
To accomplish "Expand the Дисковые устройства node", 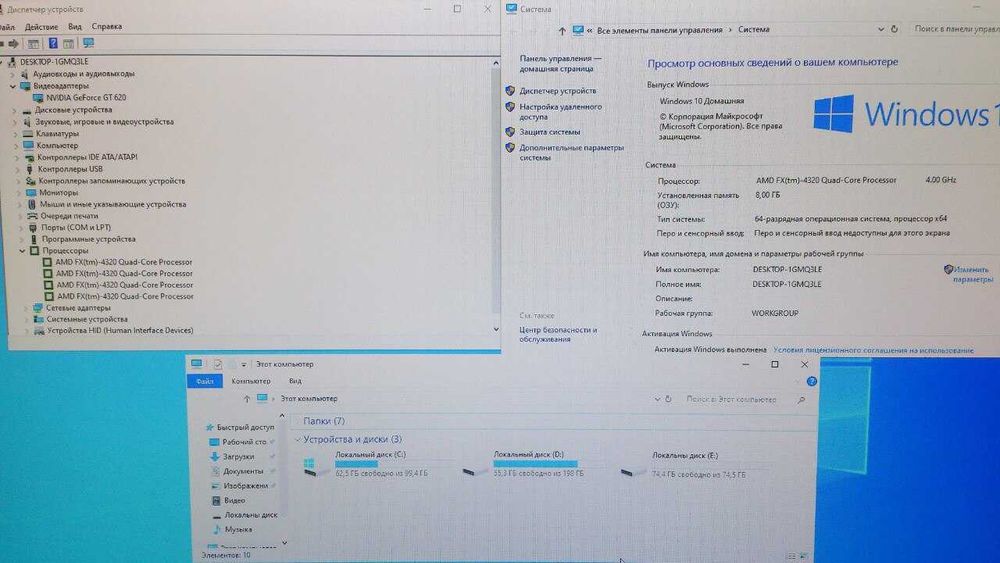I will (x=15, y=110).
